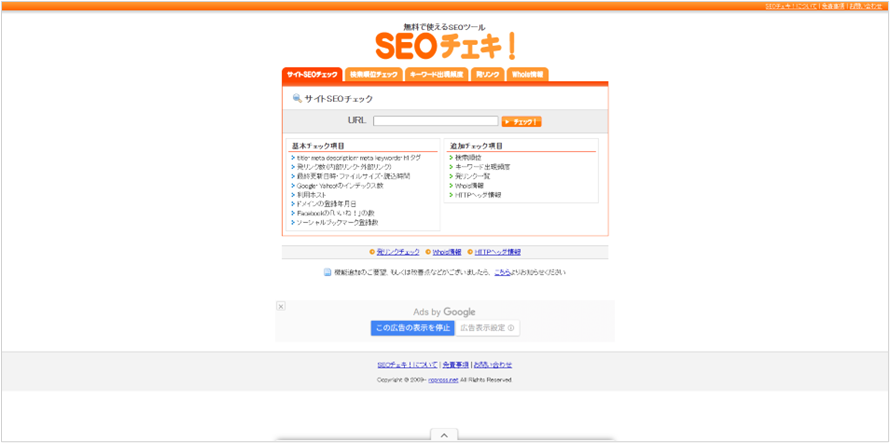Open the 発リンク tab
This screenshot has width=890, height=443.
coord(487,75)
